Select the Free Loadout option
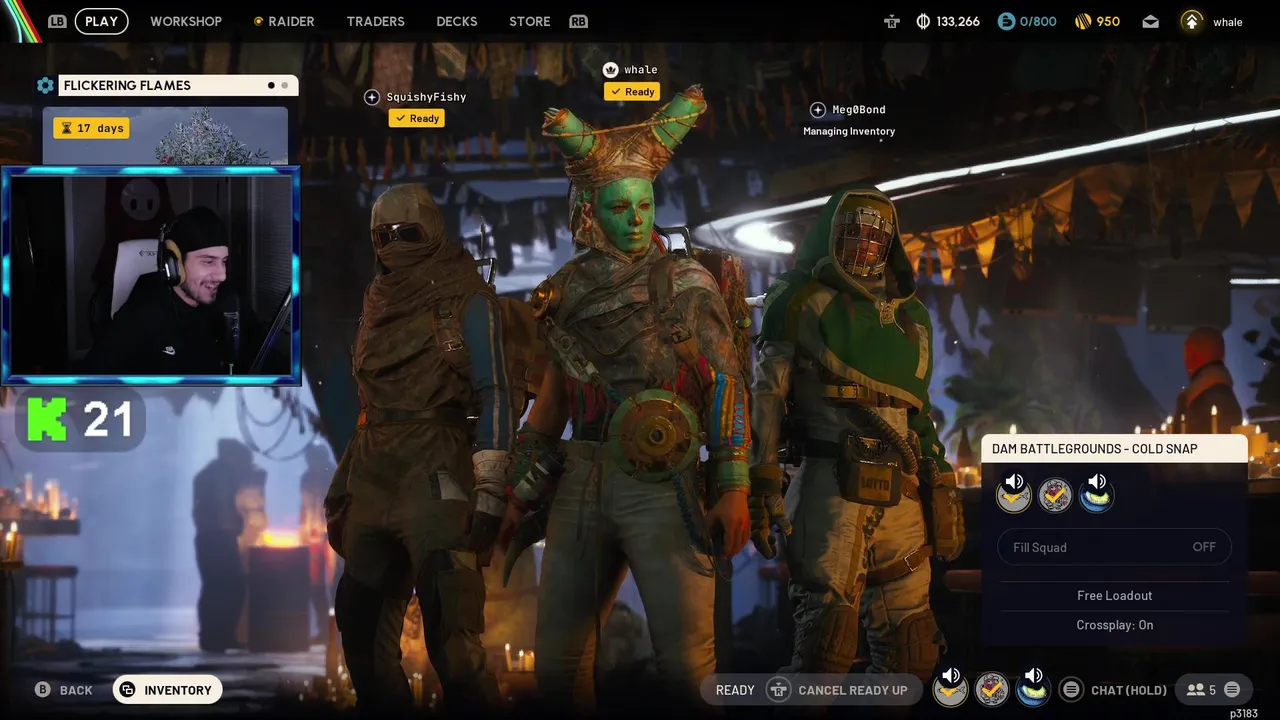 point(1114,596)
